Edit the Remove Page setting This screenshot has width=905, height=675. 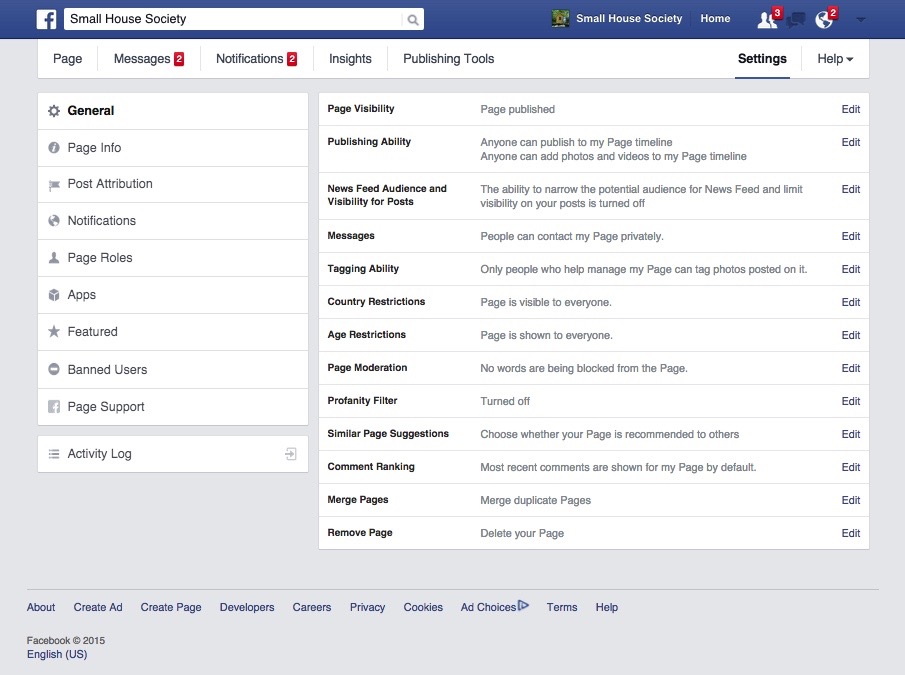pyautogui.click(x=850, y=533)
